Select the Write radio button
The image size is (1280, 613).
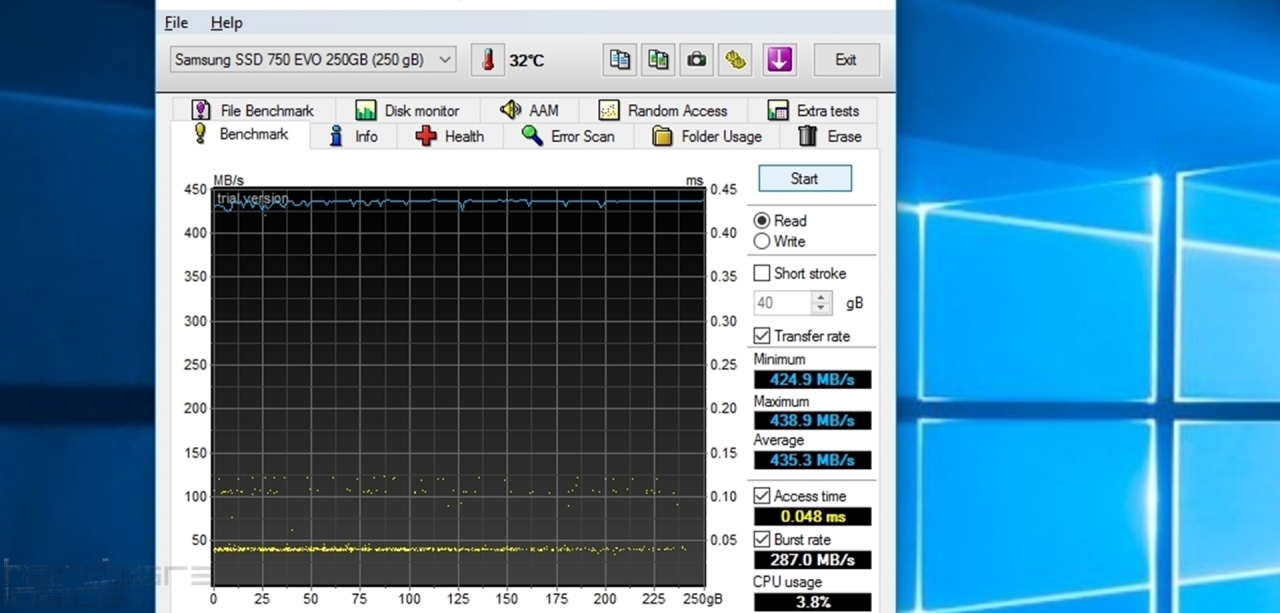click(x=762, y=241)
